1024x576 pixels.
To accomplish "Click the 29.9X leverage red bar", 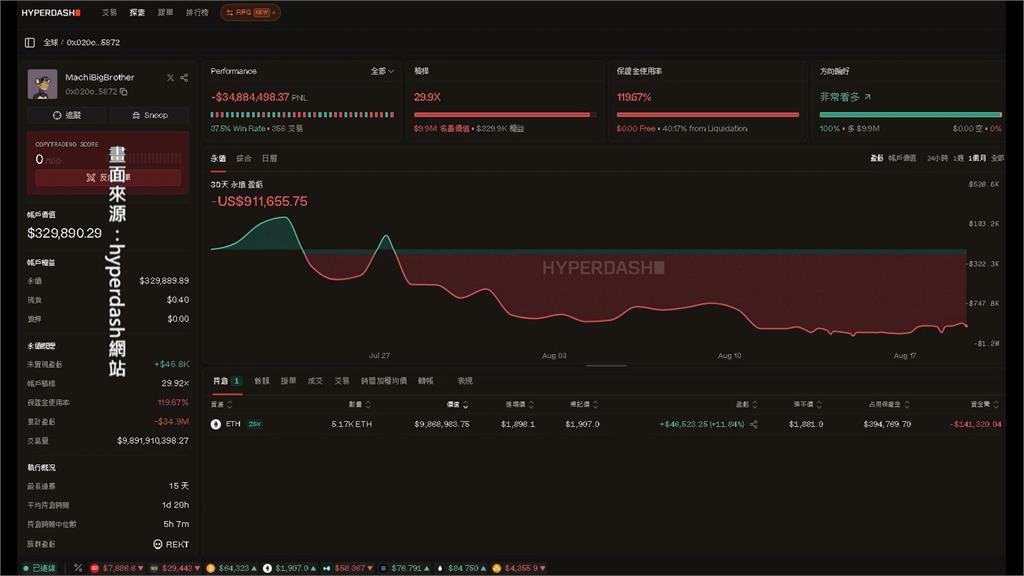I will coord(505,115).
